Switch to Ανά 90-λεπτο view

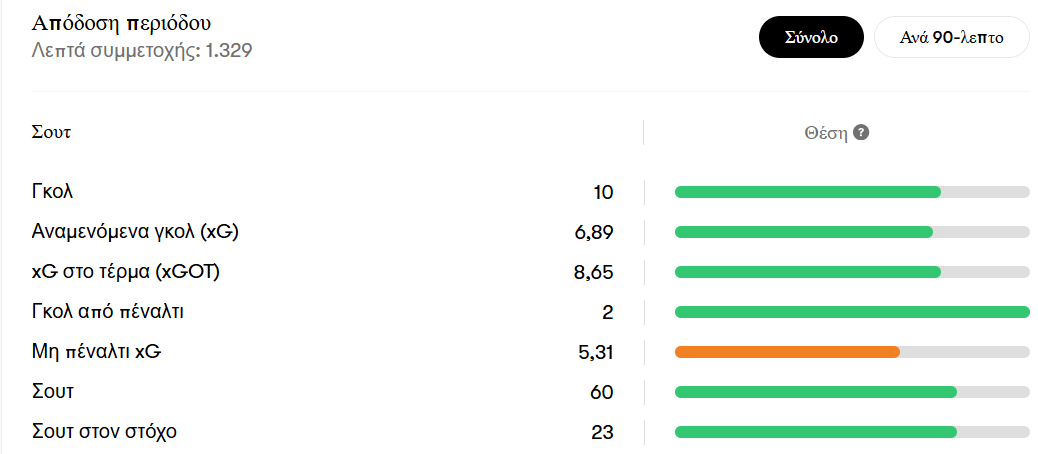point(951,37)
